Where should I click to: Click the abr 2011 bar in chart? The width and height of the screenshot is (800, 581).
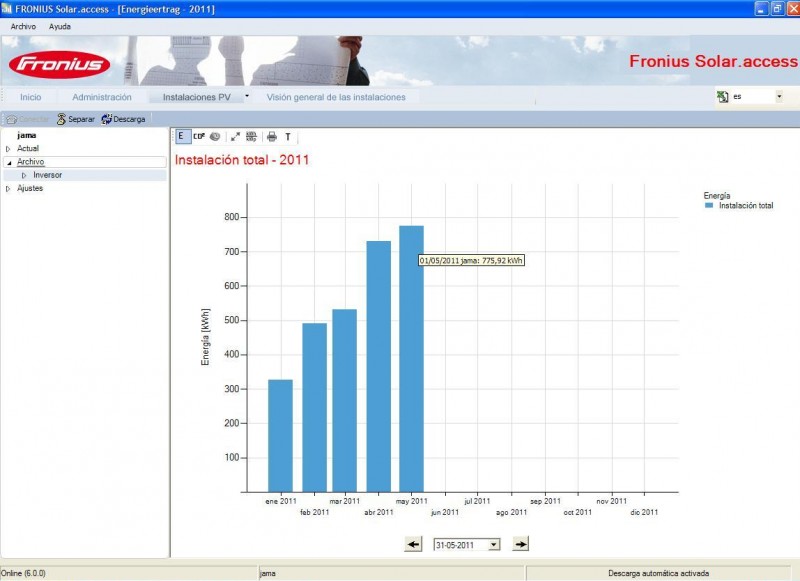click(x=379, y=366)
